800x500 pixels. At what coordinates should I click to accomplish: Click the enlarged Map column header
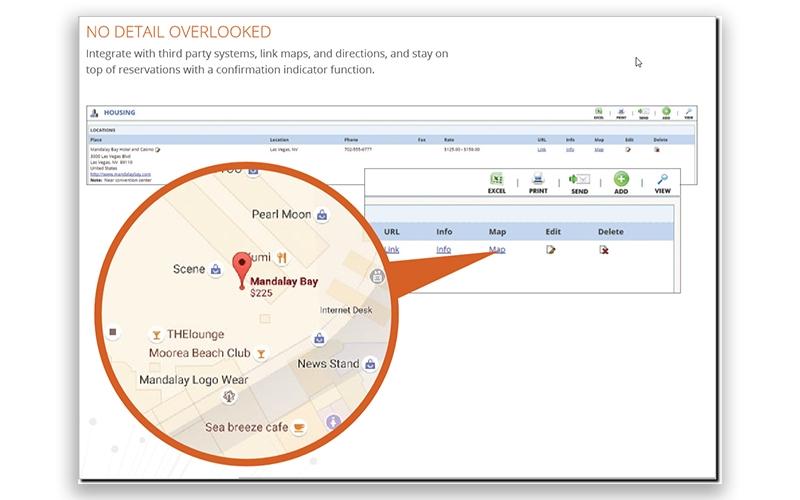(x=497, y=232)
